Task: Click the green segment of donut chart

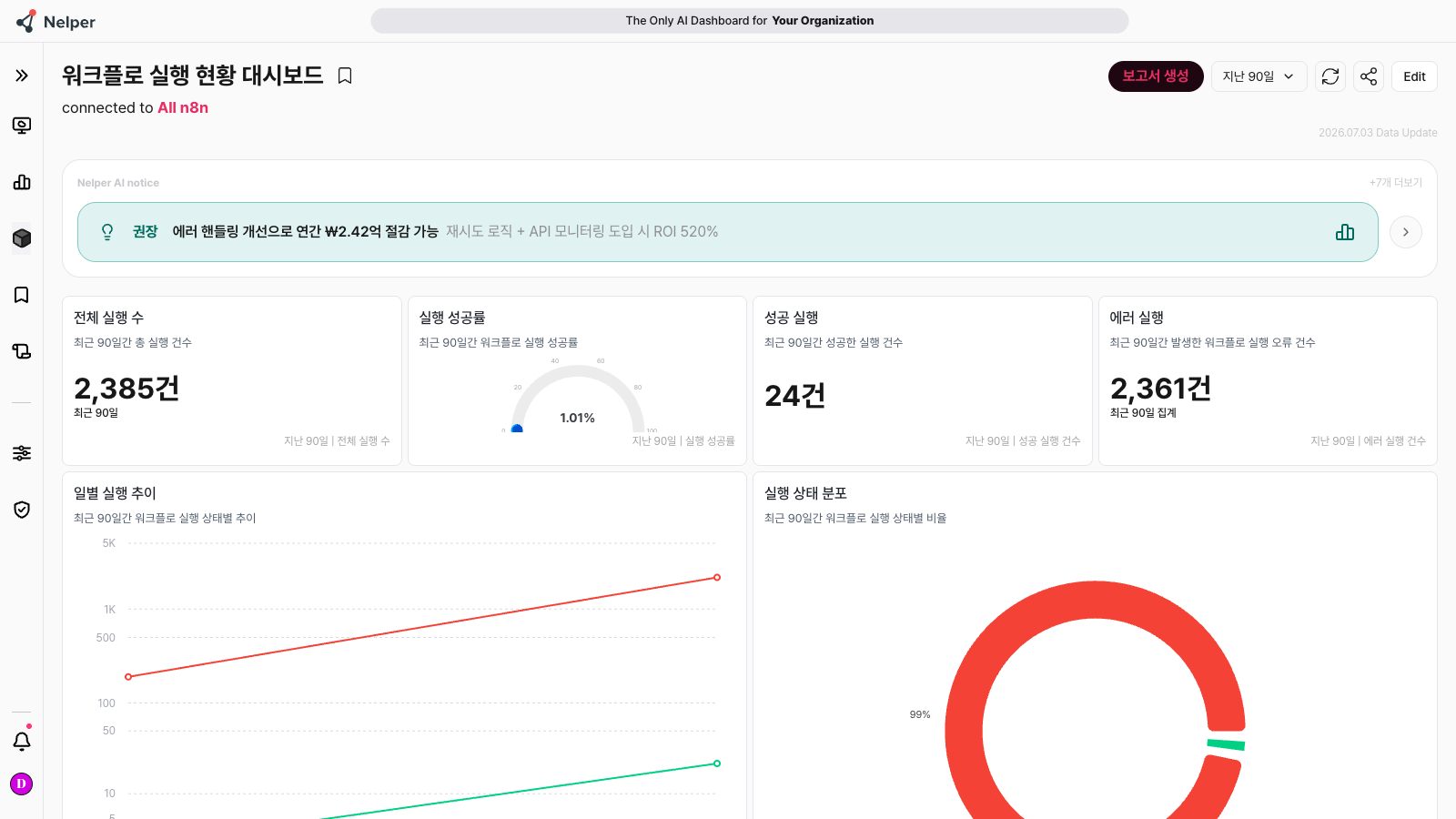Action: click(x=1226, y=744)
